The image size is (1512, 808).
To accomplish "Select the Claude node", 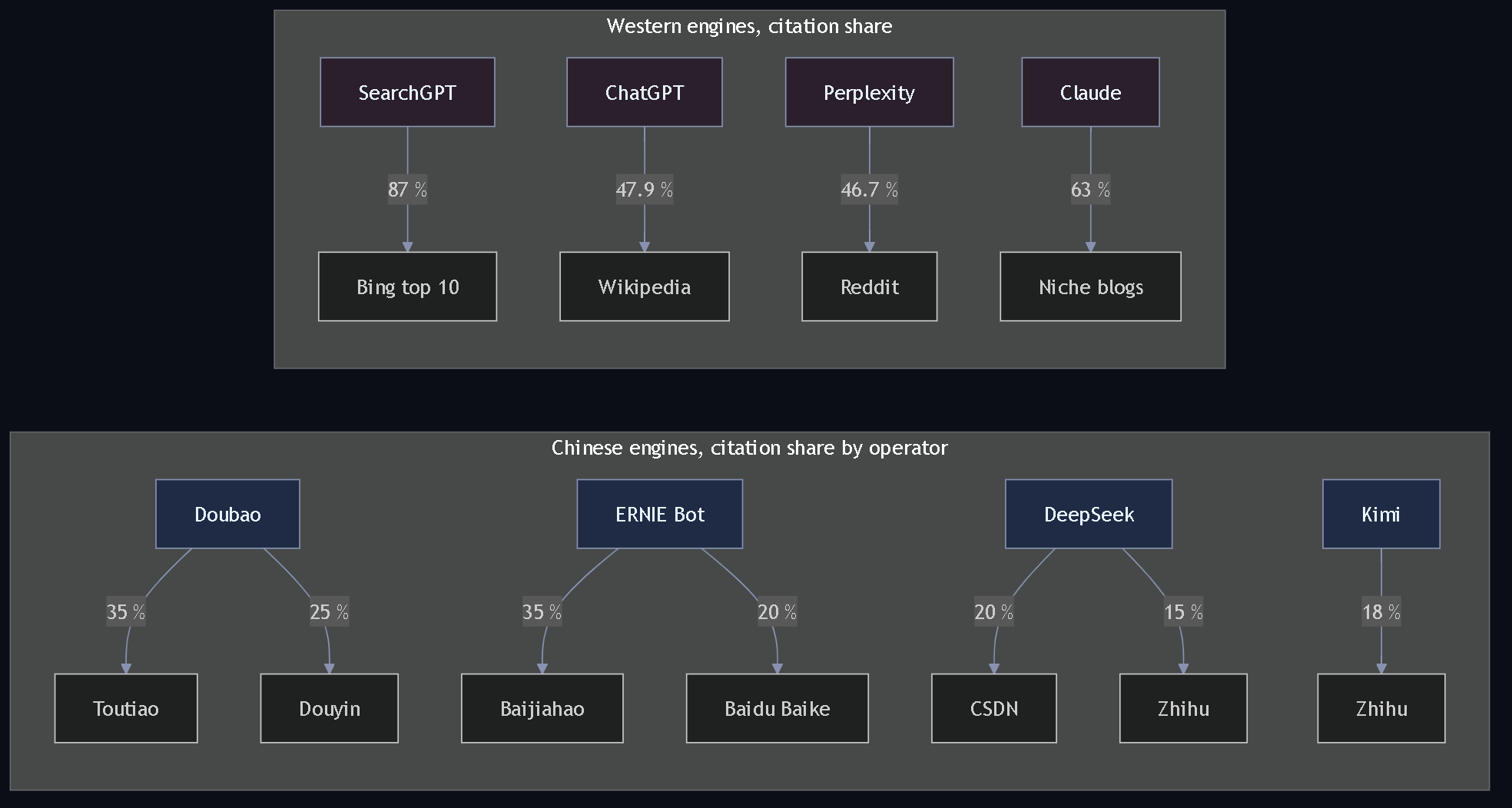I will [1090, 92].
